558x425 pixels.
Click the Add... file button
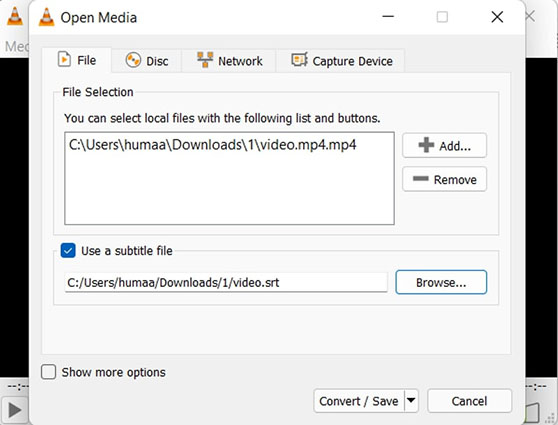444,145
